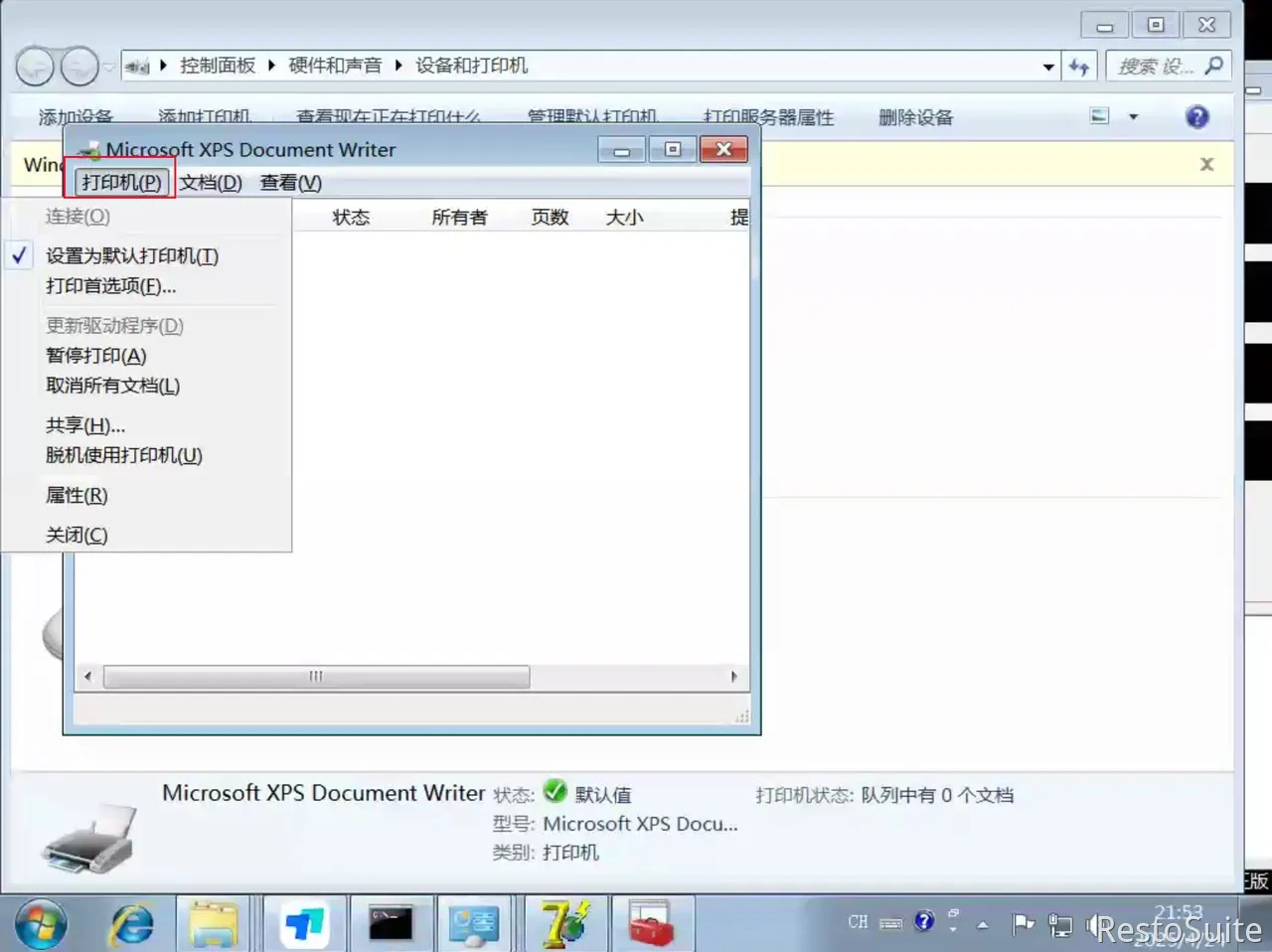Choose 脱机使用打印机(U) menu entry

[124, 455]
